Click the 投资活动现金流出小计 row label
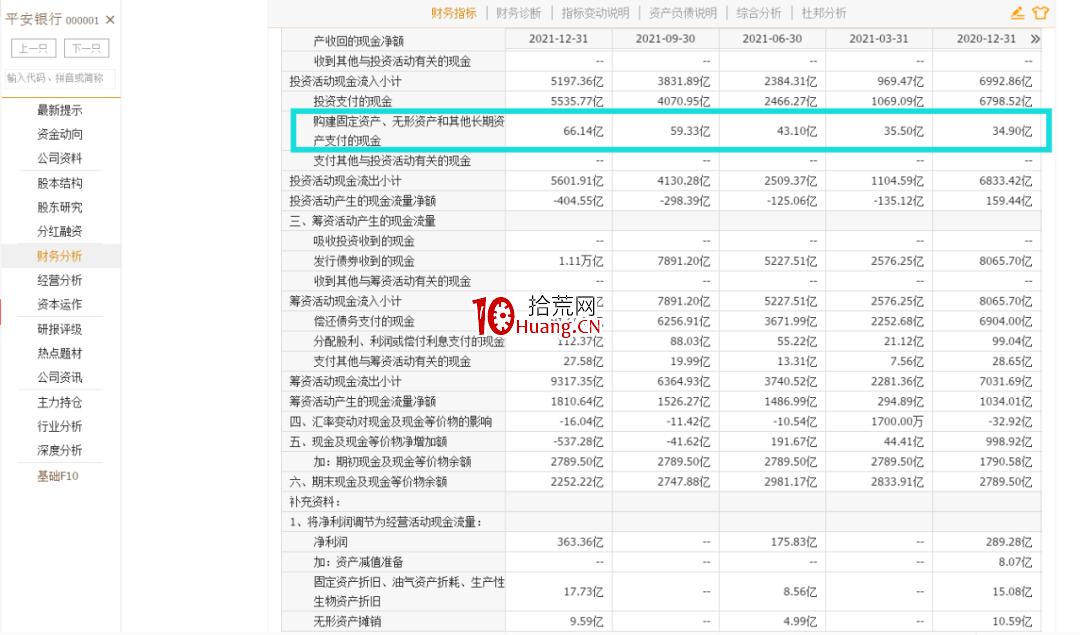The image size is (1080, 635). coord(345,181)
